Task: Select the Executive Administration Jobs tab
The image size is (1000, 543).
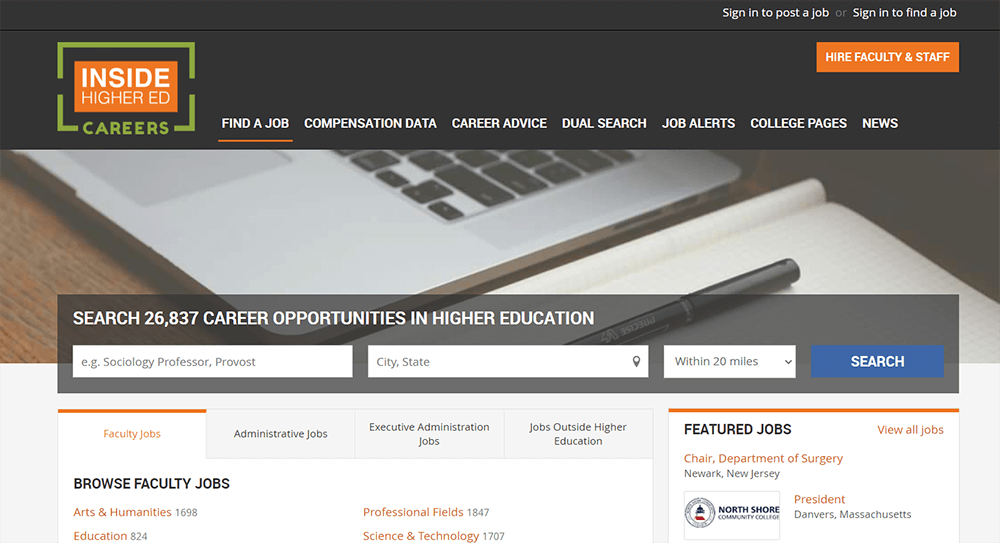Action: 429,434
